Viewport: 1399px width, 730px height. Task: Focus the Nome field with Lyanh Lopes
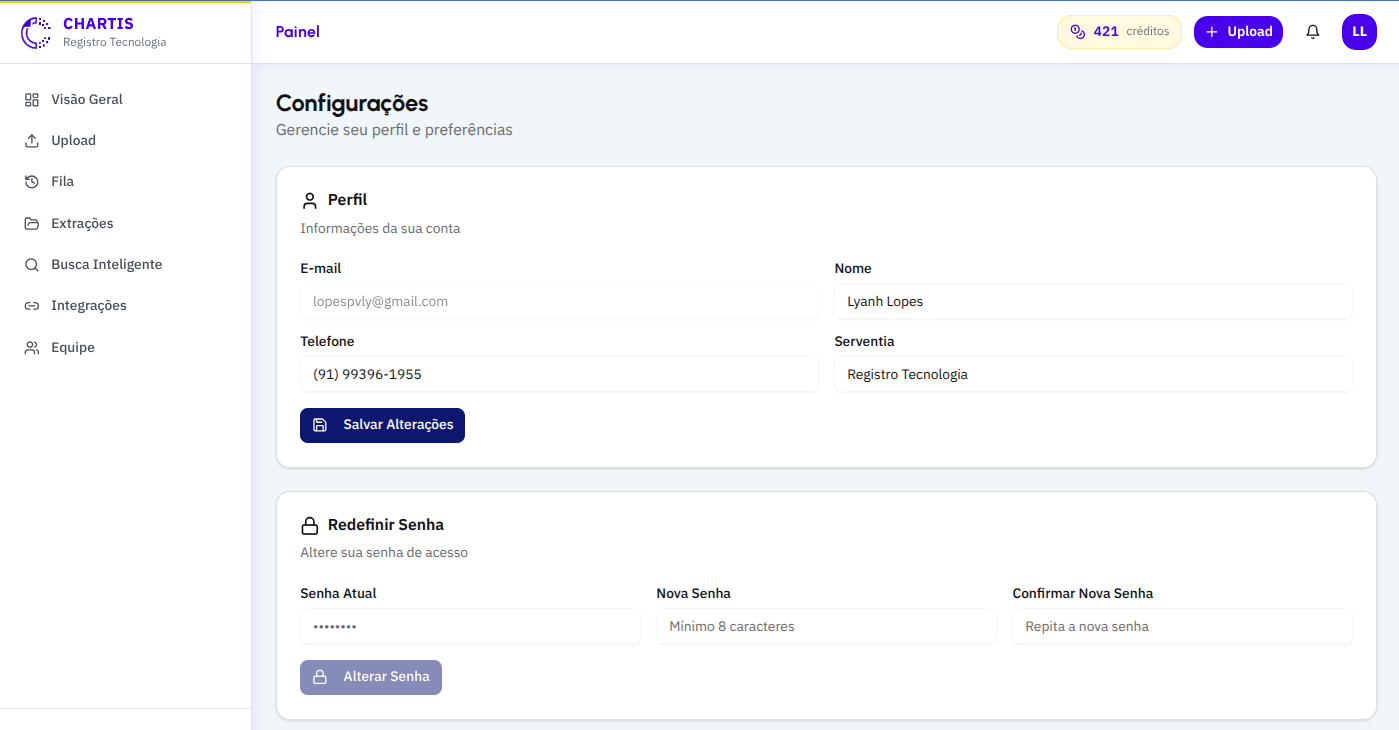(x=1093, y=302)
